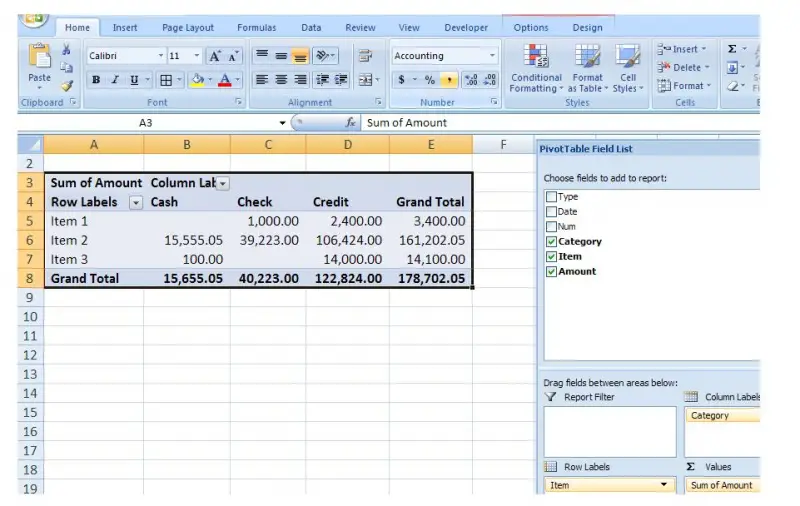The height and width of the screenshot is (506, 800).
Task: Open the Calibri font name dropdown
Action: (x=161, y=56)
